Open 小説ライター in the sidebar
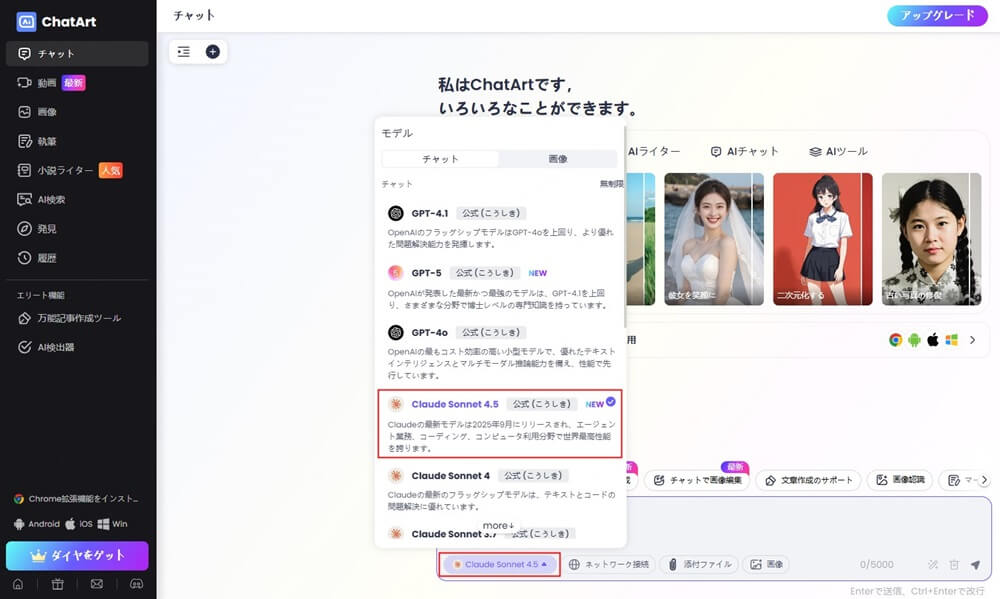1000x599 pixels. (65, 171)
